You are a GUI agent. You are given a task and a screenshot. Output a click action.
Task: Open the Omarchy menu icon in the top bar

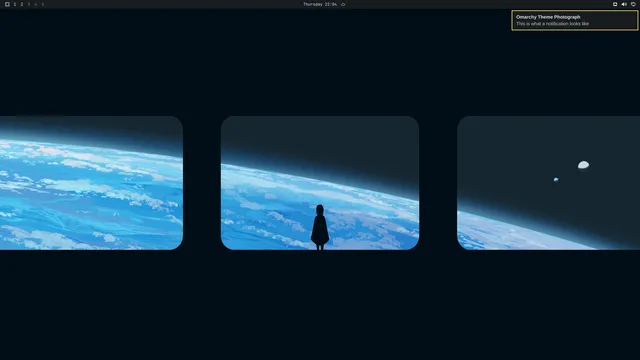point(7,4)
